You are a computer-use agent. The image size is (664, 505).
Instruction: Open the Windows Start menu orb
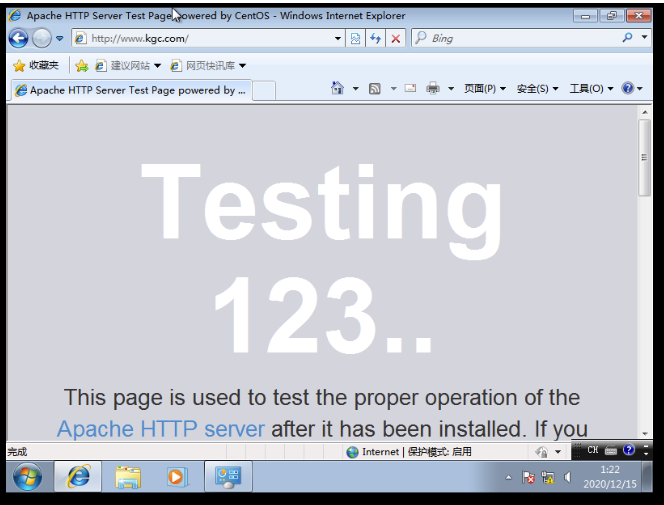(x=28, y=477)
